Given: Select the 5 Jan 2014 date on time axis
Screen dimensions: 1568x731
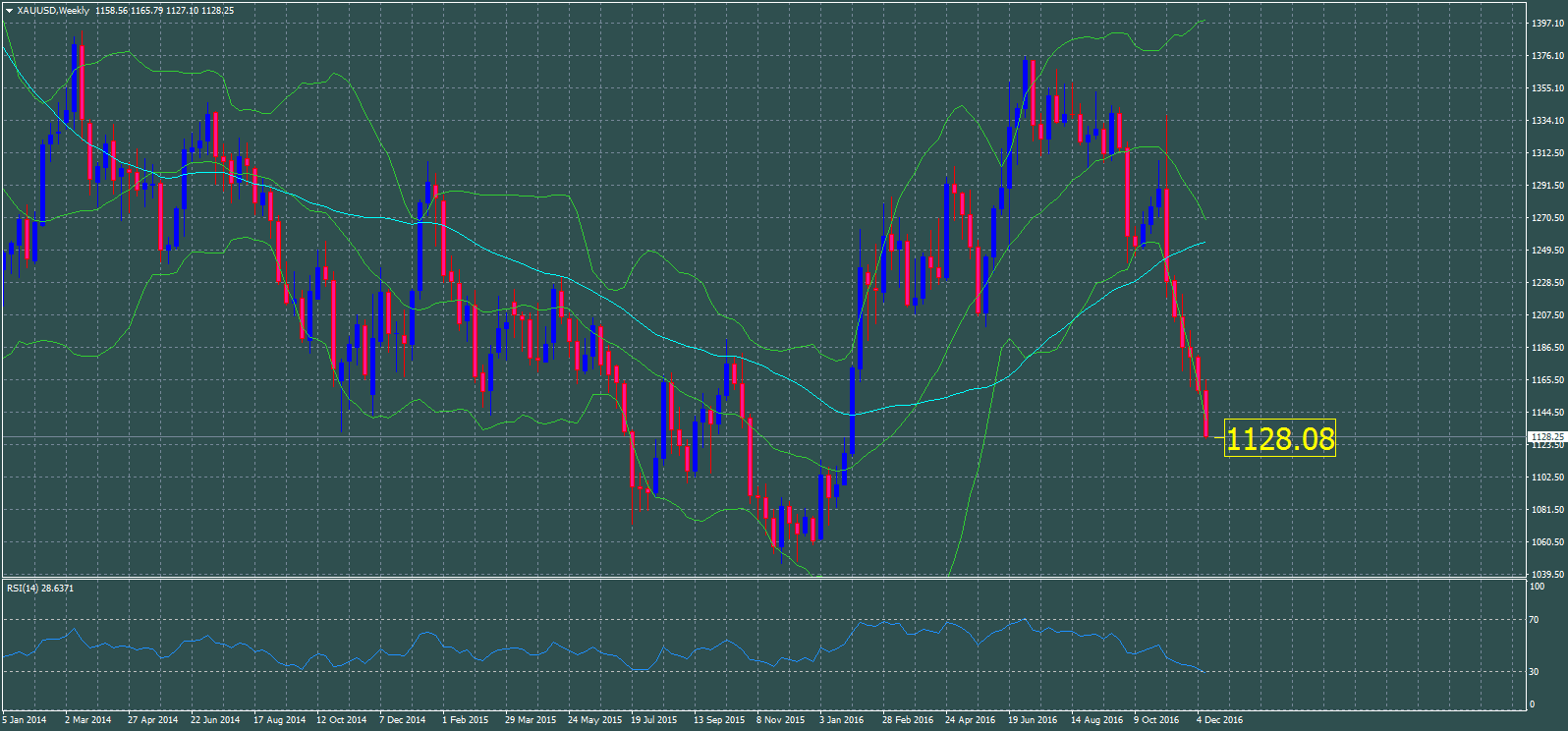Looking at the screenshot, I should pos(25,720).
